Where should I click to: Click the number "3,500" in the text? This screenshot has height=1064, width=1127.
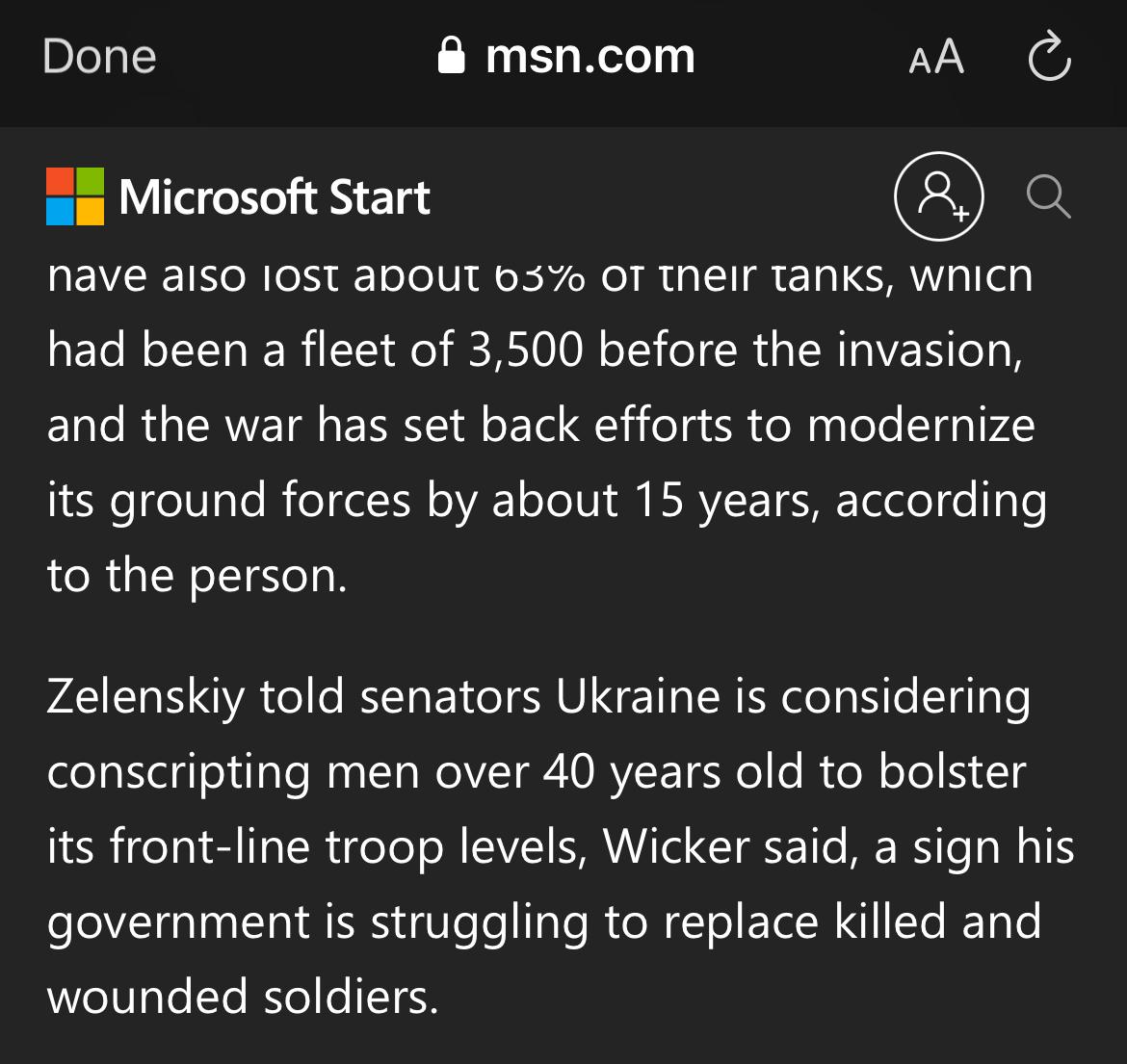525,350
